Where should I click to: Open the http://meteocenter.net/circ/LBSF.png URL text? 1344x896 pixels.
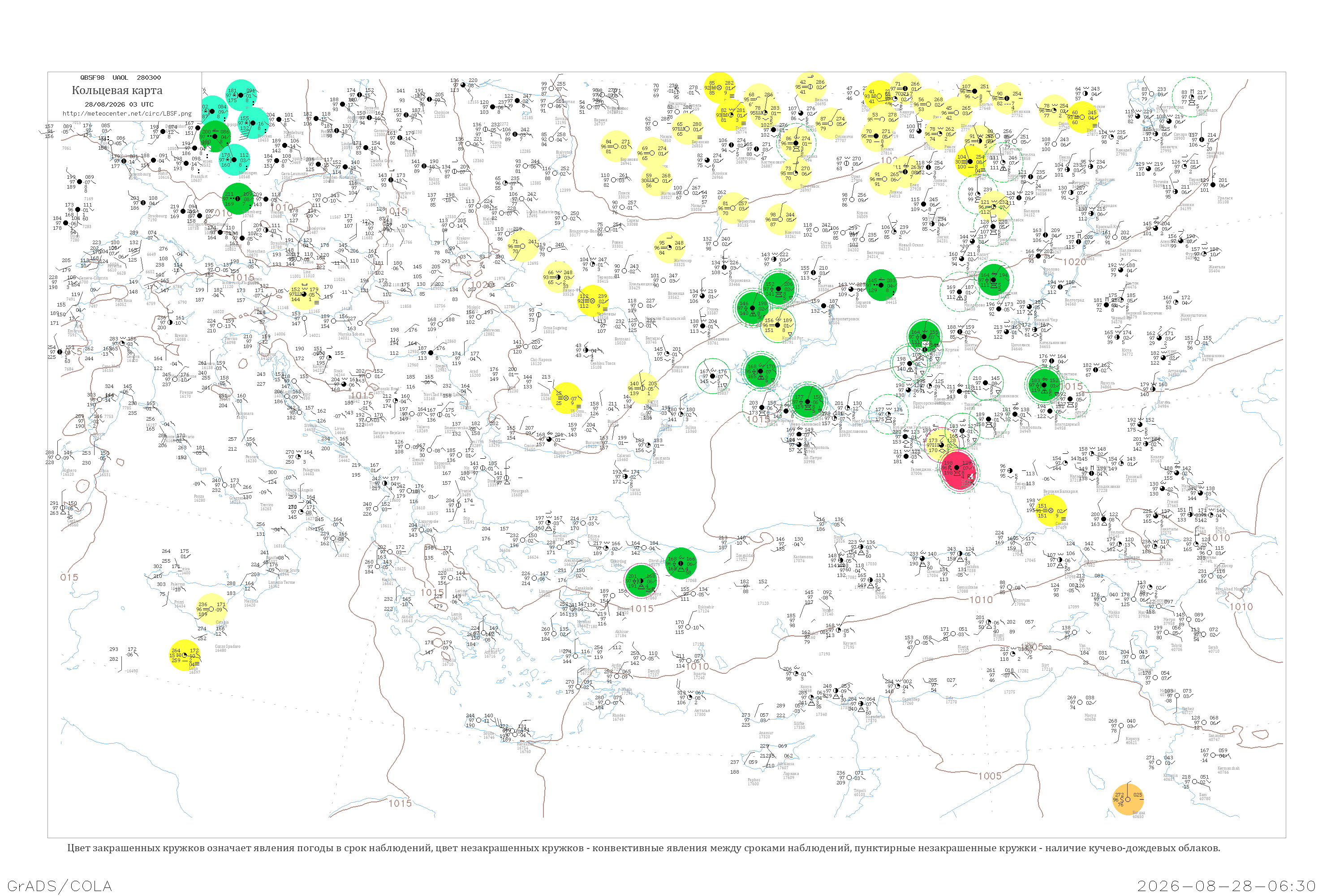click(127, 114)
